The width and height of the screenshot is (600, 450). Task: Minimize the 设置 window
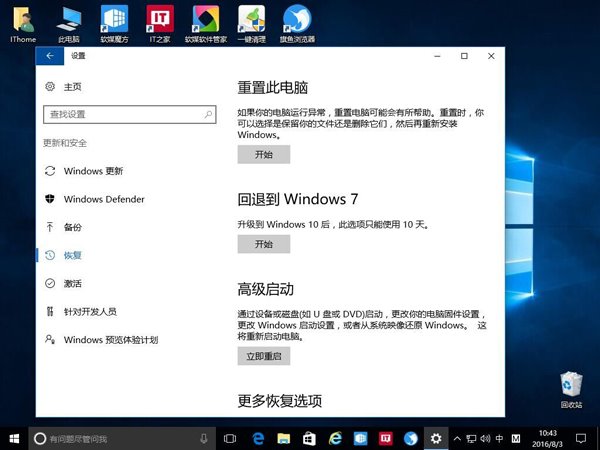(x=437, y=56)
